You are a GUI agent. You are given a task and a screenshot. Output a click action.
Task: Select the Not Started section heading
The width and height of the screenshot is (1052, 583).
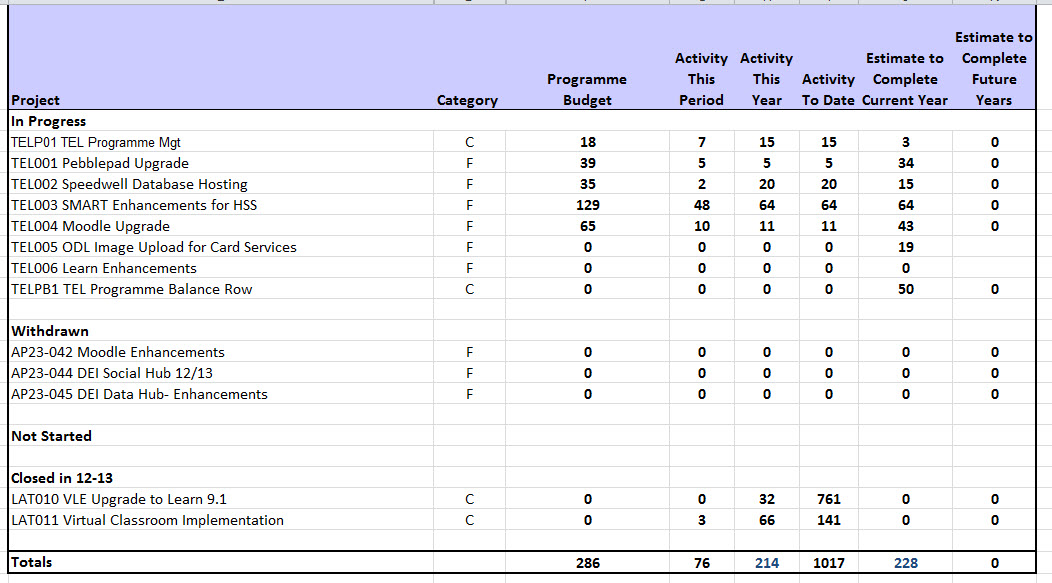[x=51, y=436]
